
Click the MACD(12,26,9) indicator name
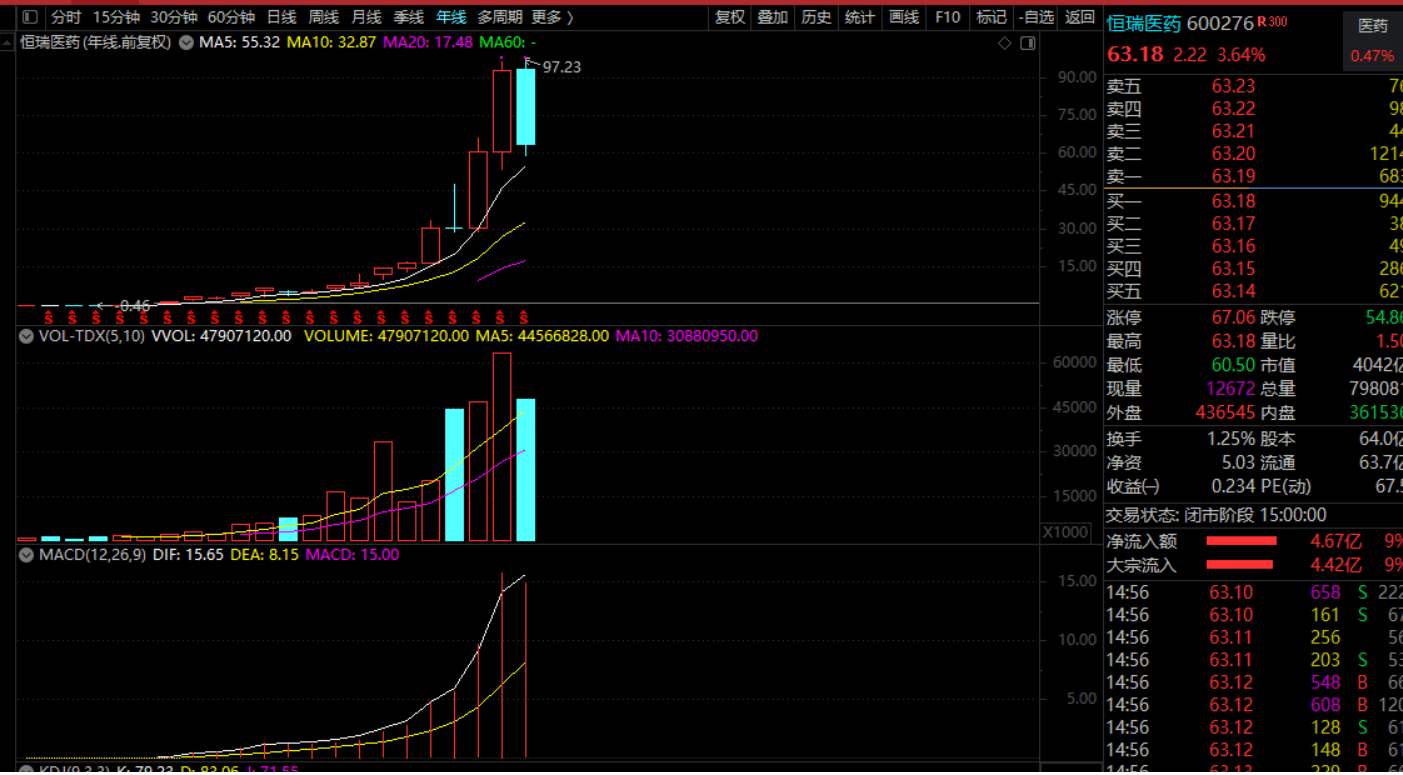[x=92, y=554]
